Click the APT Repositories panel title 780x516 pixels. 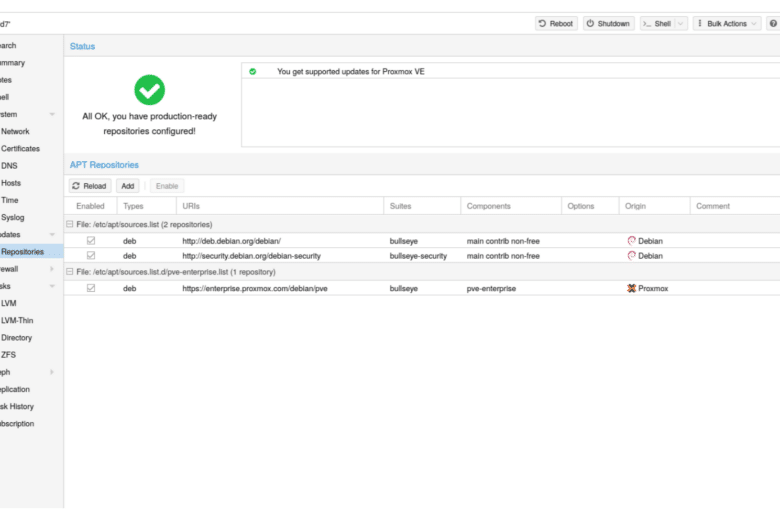click(104, 165)
